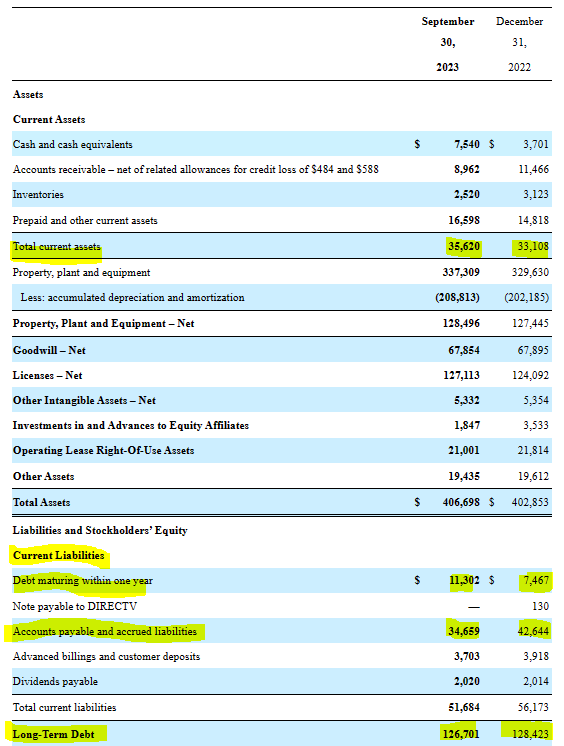The height and width of the screenshot is (746, 564).
Task: Select the Note payable to DIRECTV row
Action: [282, 607]
